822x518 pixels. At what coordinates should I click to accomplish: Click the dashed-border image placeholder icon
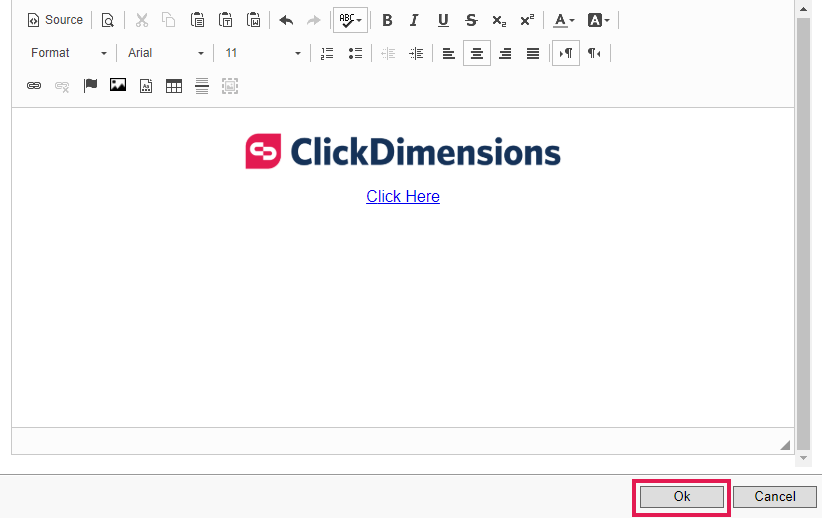tap(230, 86)
